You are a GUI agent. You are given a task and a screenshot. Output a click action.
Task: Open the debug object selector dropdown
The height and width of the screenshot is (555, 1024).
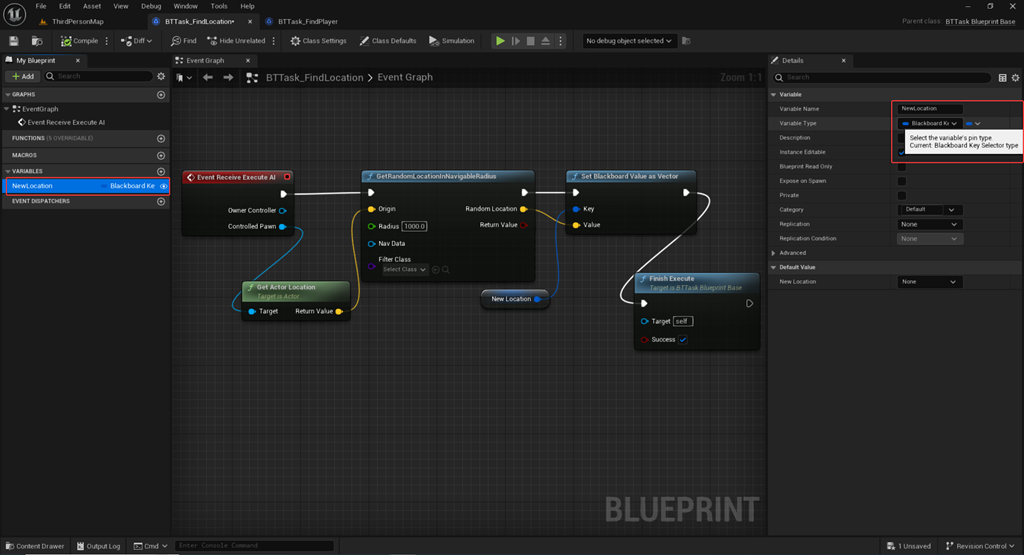point(629,41)
